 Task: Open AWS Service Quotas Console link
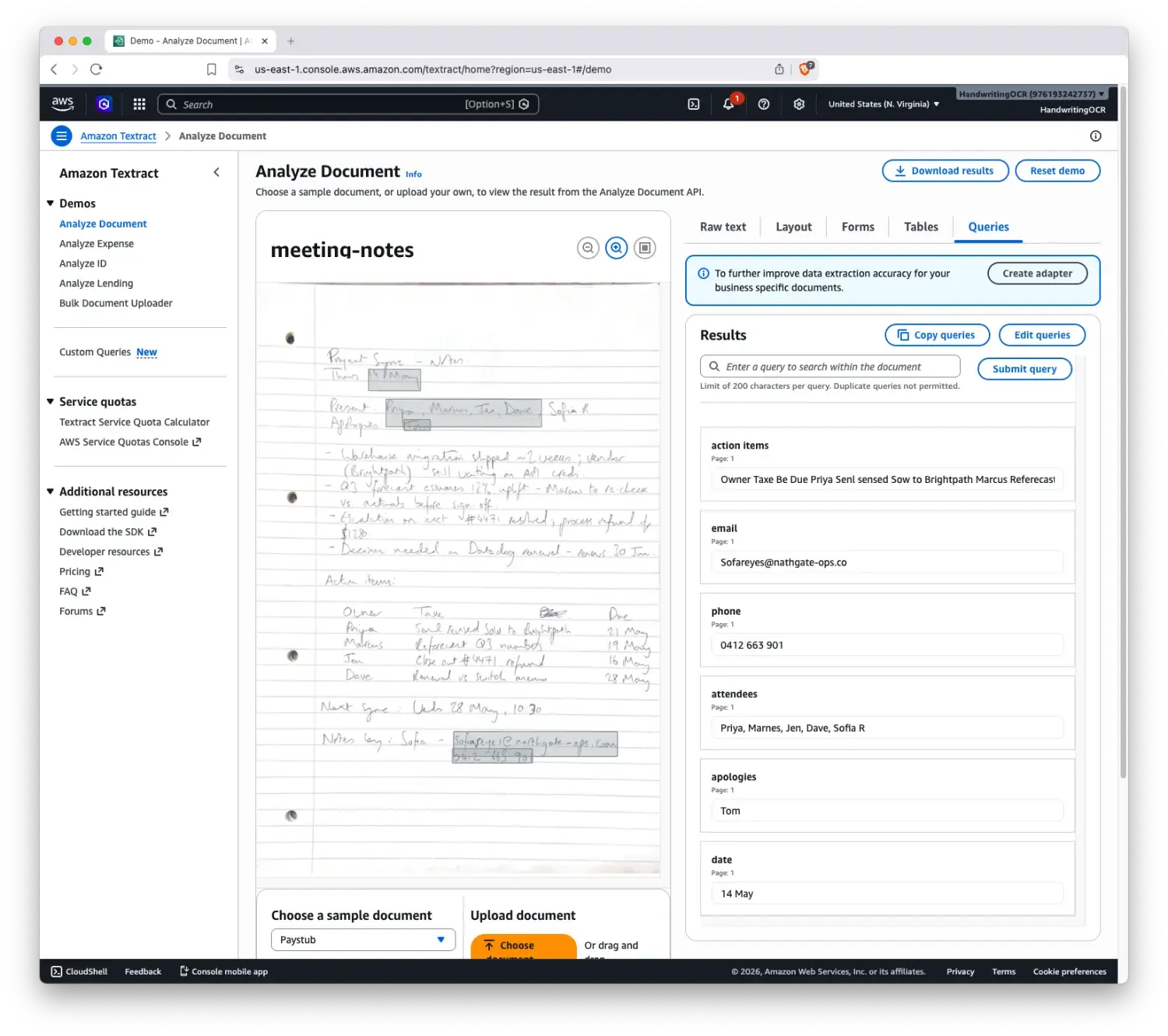[x=130, y=442]
